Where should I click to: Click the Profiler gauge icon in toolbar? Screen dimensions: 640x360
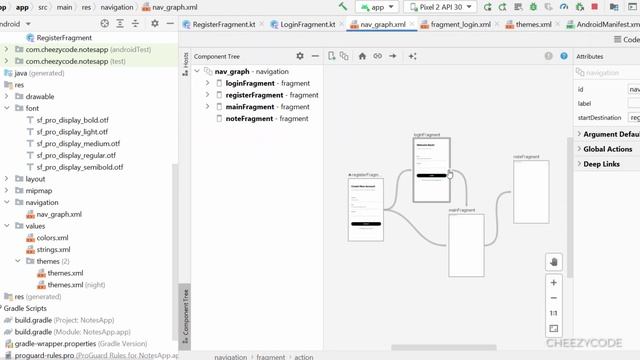pos(564,7)
